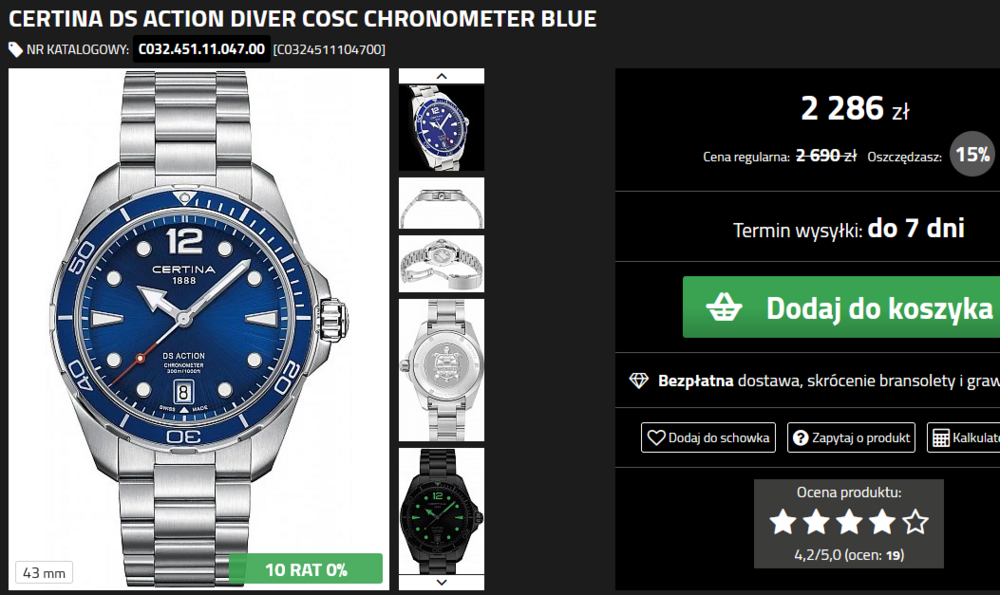The image size is (1000, 595).
Task: Click the 15% savings badge
Action: [x=973, y=154]
